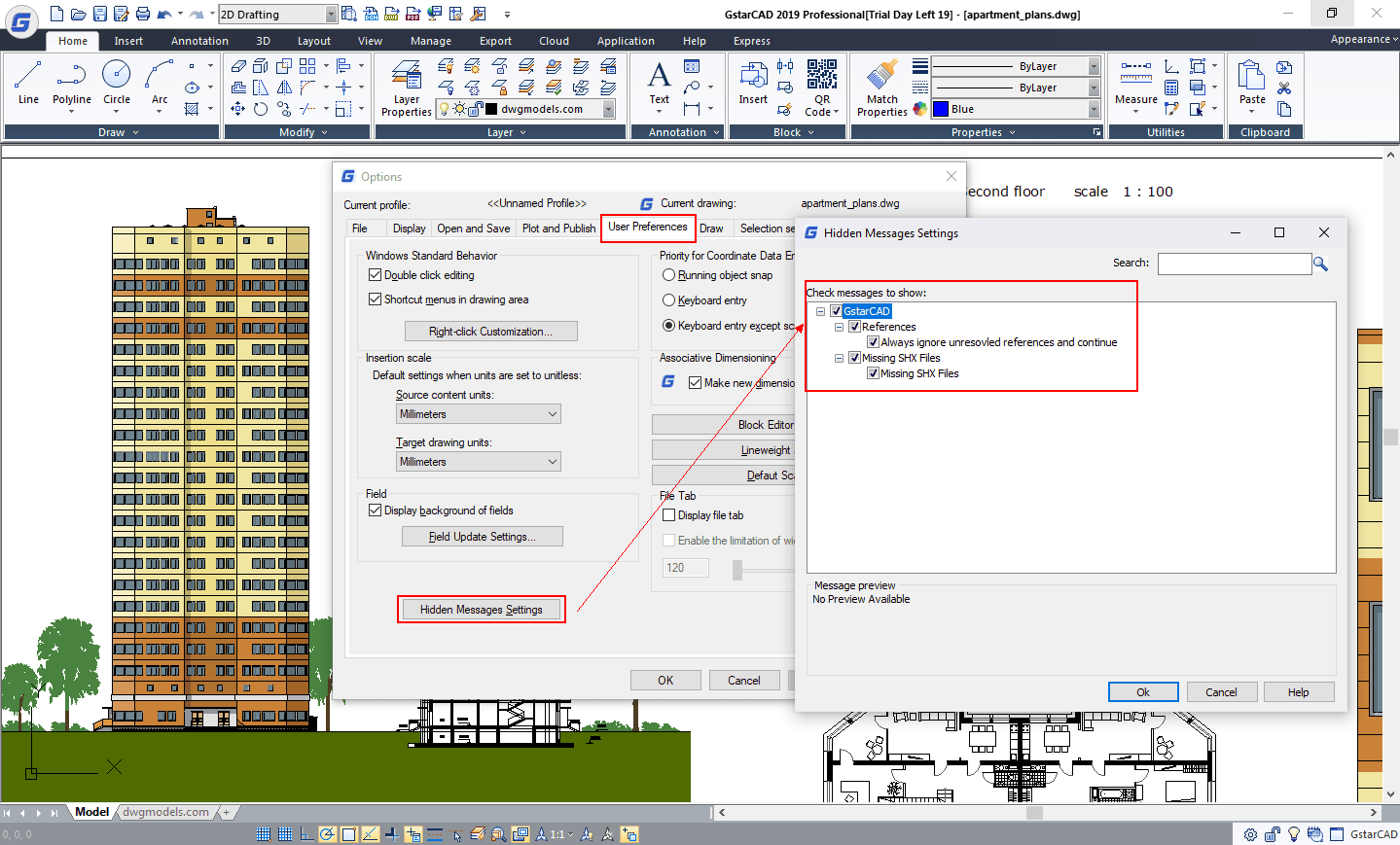
Task: Open Target drawing units dropdown
Action: [x=479, y=462]
